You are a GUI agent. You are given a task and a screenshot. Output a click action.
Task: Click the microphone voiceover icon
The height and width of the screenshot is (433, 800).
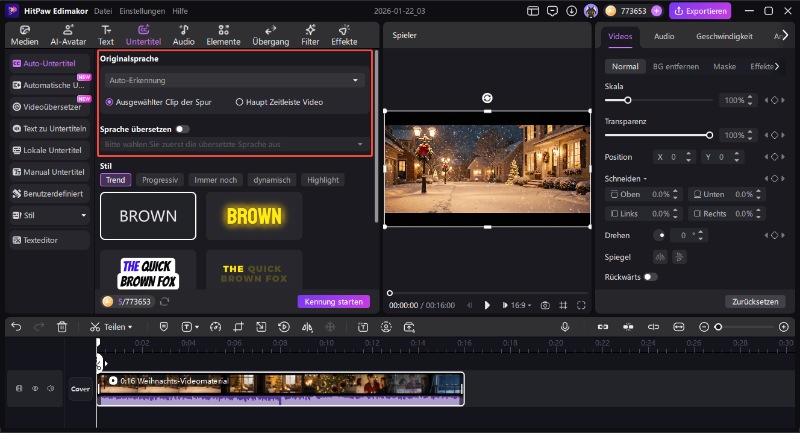coord(565,327)
